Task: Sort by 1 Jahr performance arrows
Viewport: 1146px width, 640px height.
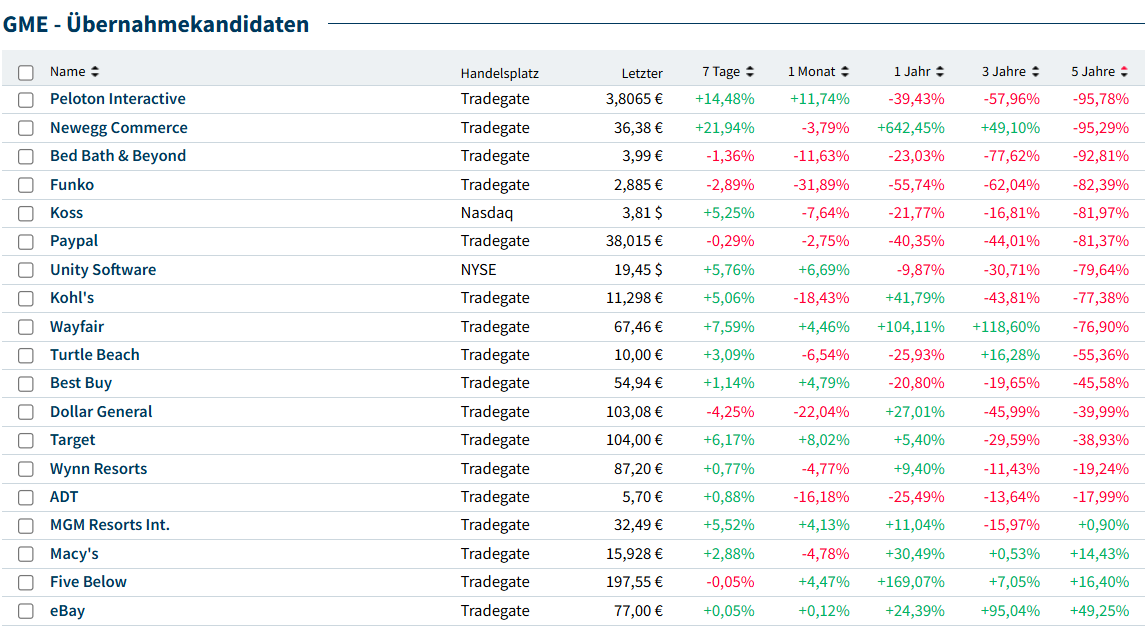Action: (x=940, y=72)
